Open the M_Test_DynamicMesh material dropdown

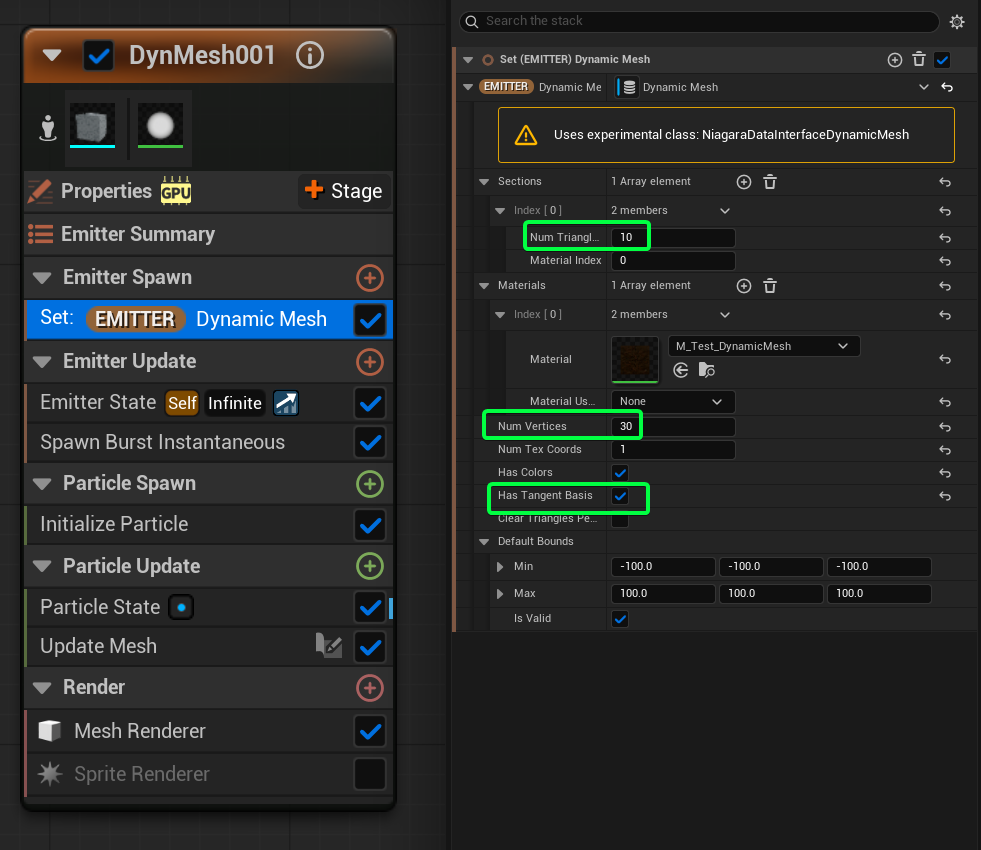pos(764,346)
